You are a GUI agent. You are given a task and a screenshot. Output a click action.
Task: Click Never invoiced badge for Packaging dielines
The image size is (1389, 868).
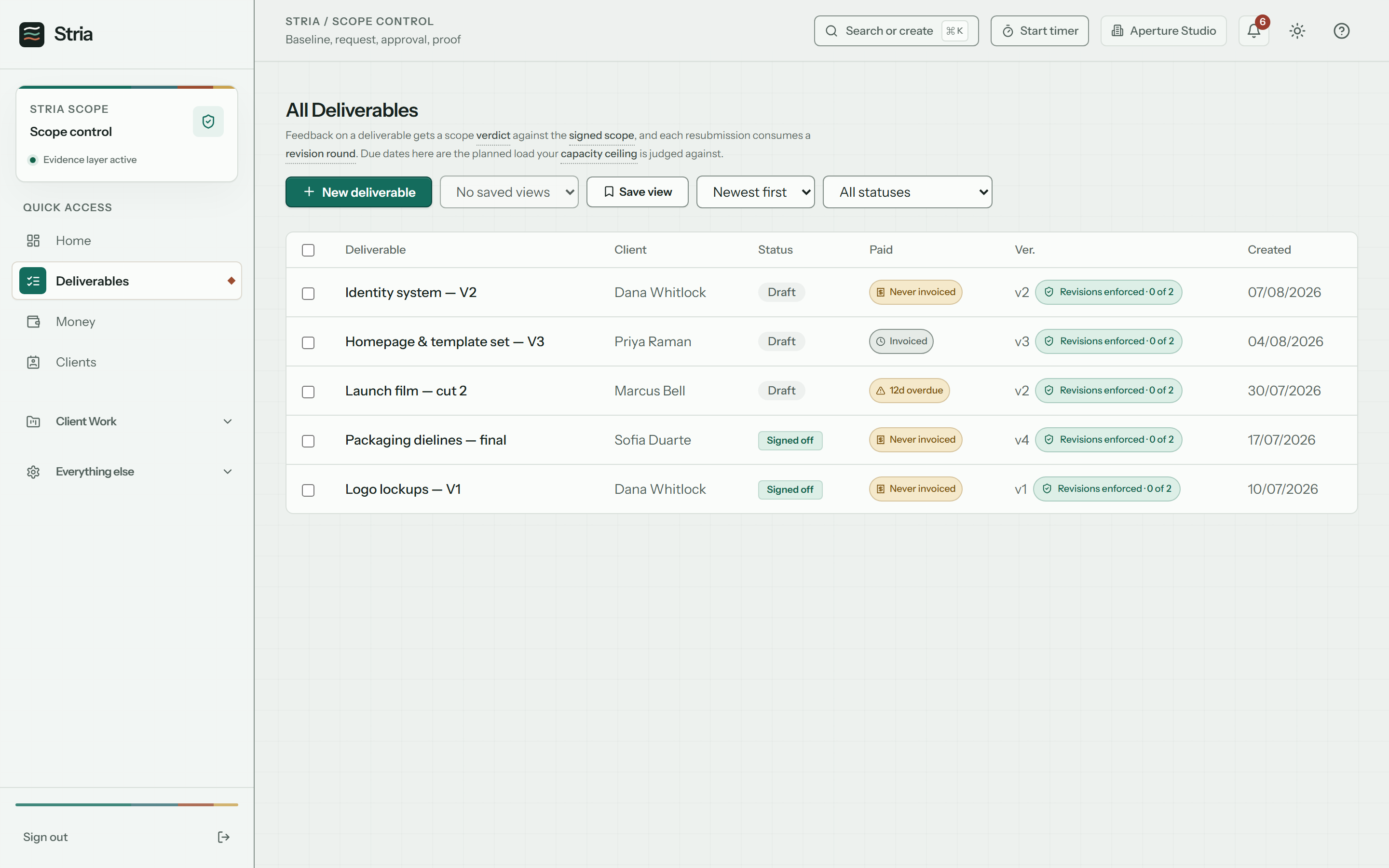(x=915, y=440)
